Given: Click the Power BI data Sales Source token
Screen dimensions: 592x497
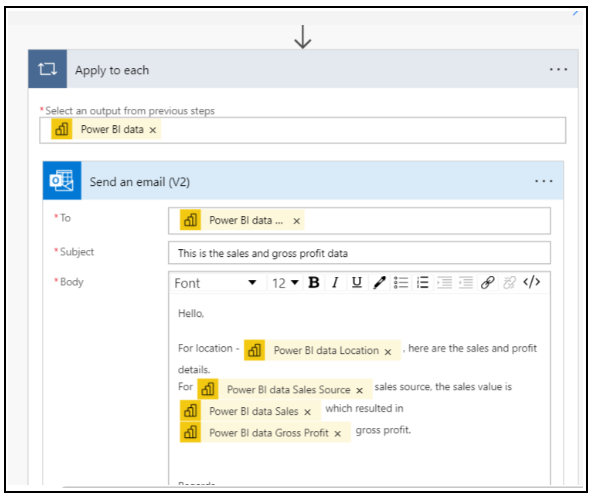Looking at the screenshot, I should pyautogui.click(x=285, y=389).
